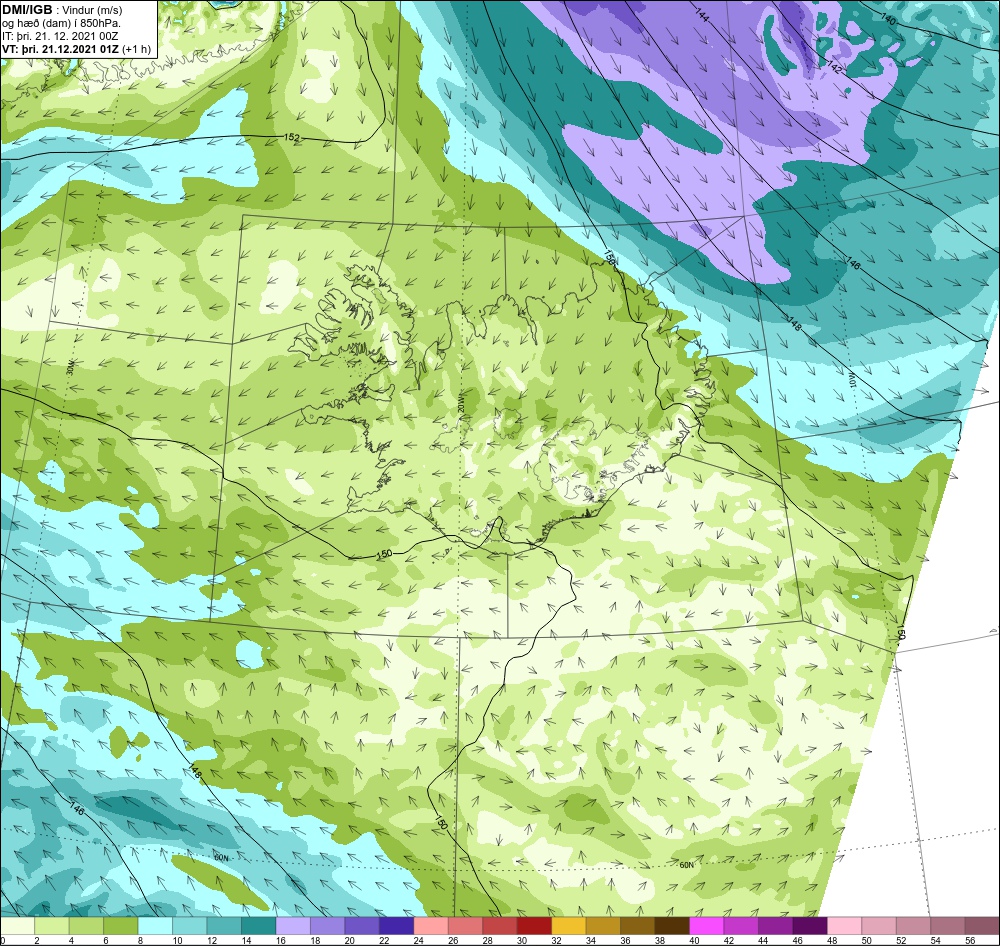
Task: Select the 16–18 m/s lavender legend swatch
Action: click(x=293, y=926)
